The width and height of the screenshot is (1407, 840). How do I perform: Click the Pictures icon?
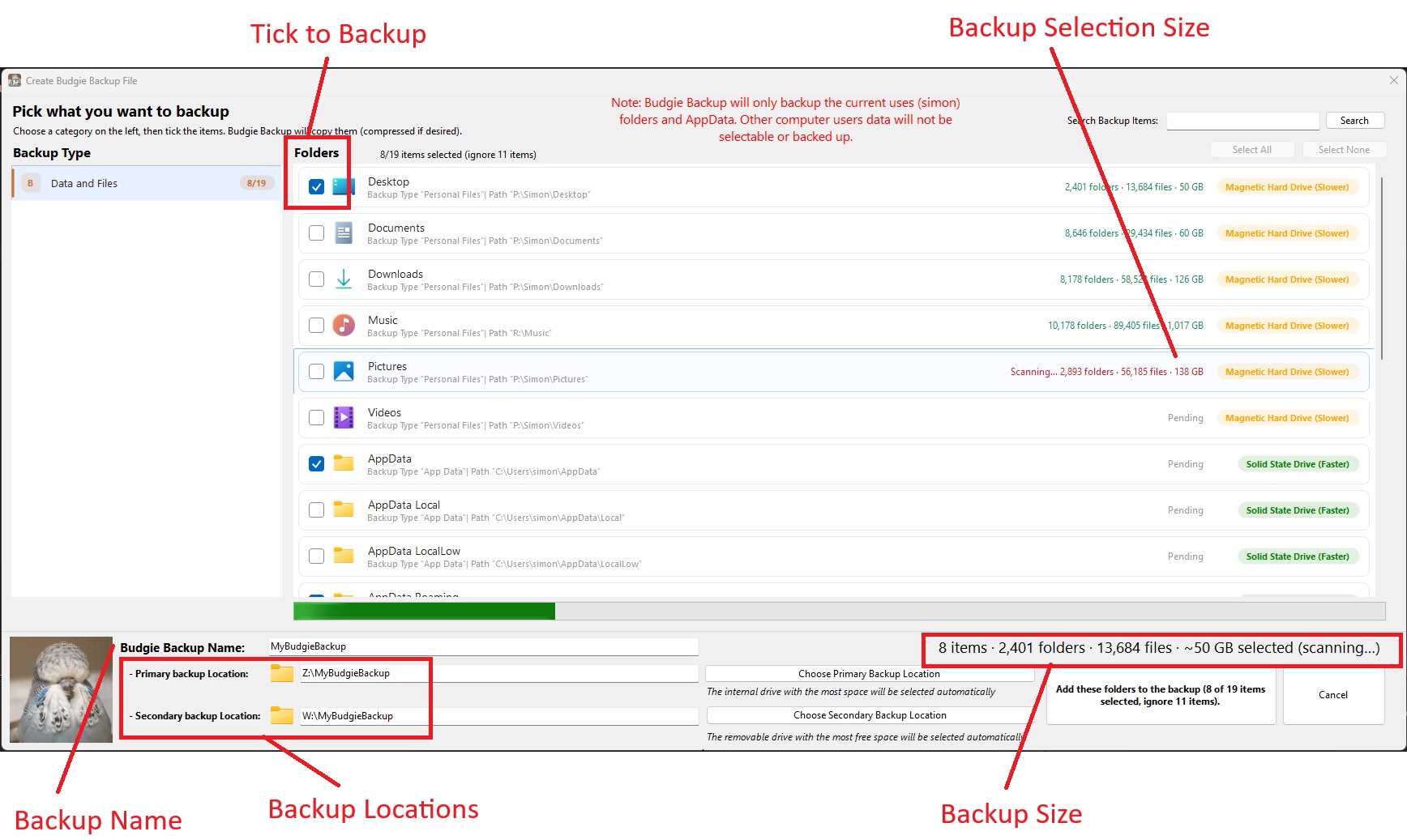(x=344, y=372)
